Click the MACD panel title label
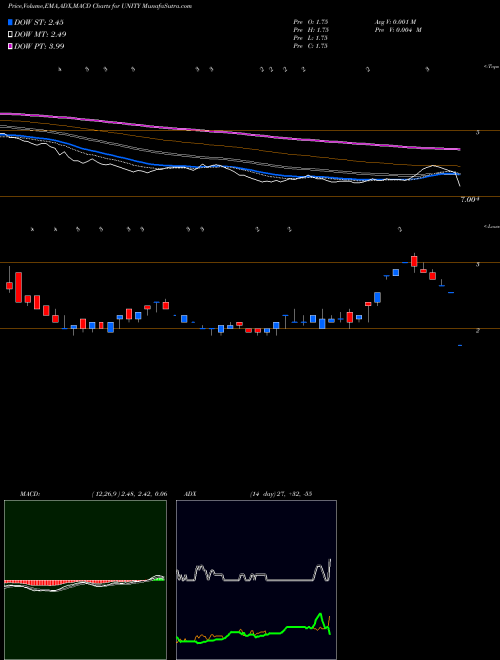Image resolution: width=500 pixels, height=660 pixels. [29, 493]
